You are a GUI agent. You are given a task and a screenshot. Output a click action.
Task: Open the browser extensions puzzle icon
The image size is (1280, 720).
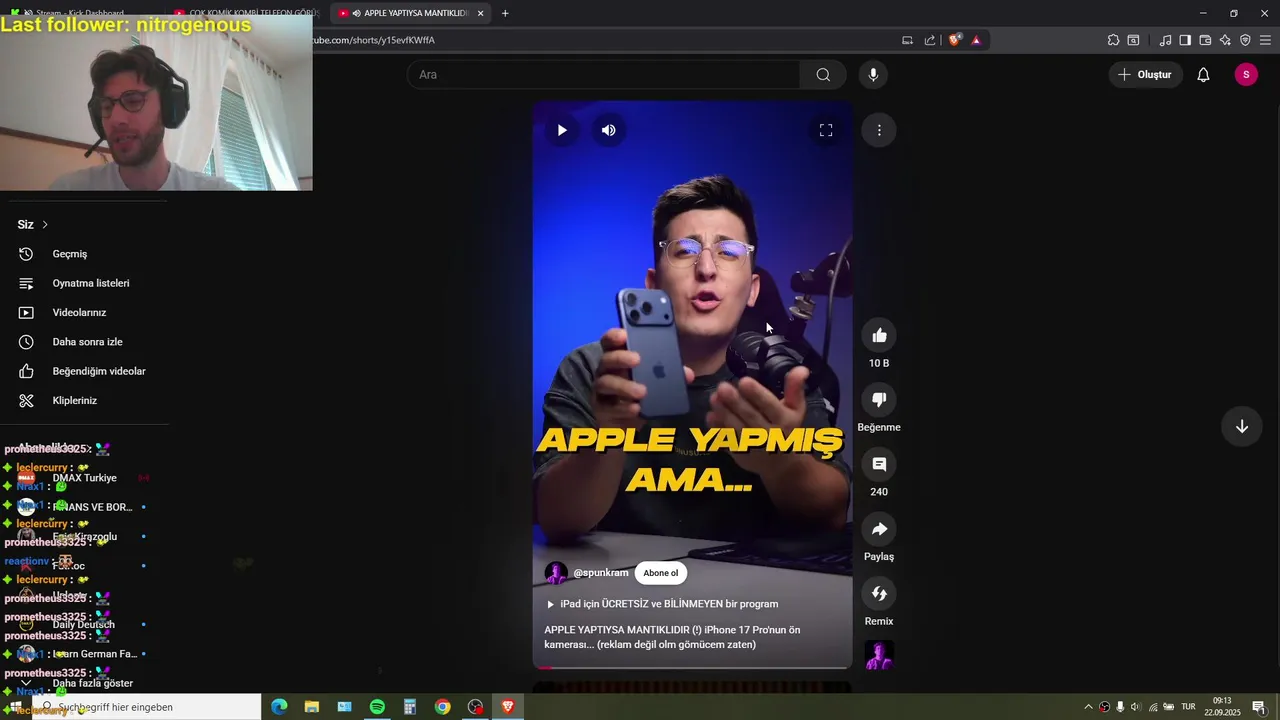click(1113, 40)
